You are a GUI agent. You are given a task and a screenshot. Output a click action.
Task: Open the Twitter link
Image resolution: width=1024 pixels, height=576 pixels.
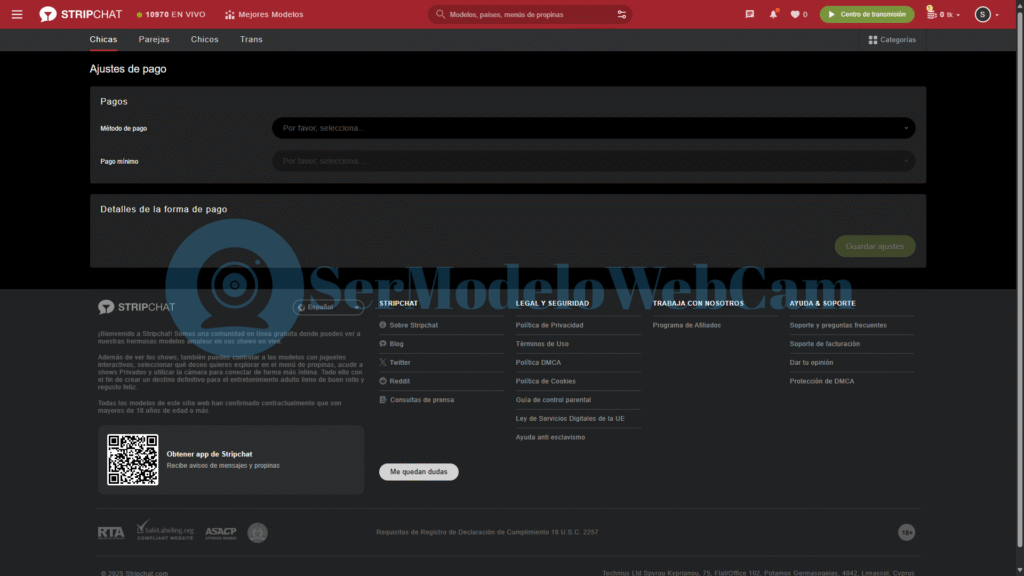pyautogui.click(x=400, y=362)
